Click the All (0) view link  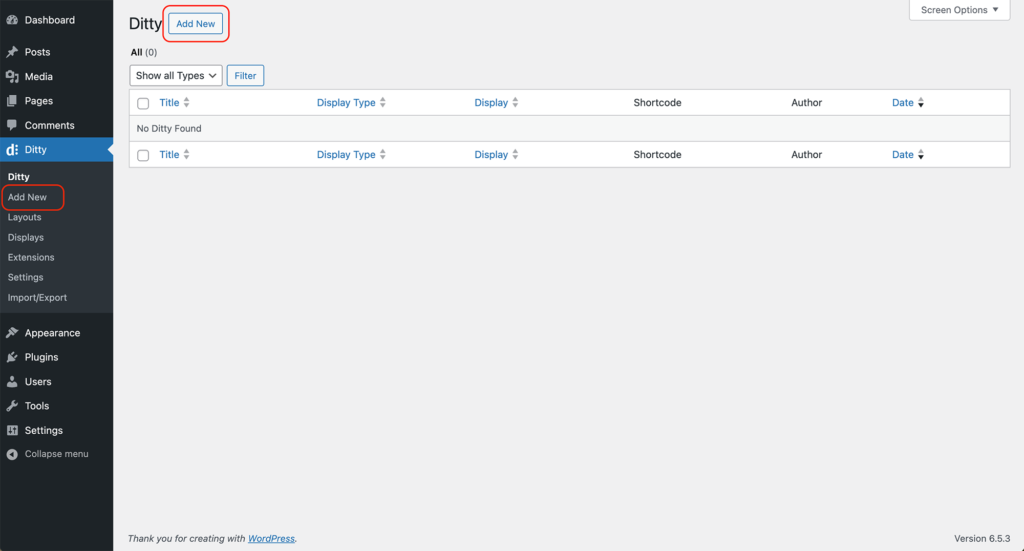coord(144,52)
